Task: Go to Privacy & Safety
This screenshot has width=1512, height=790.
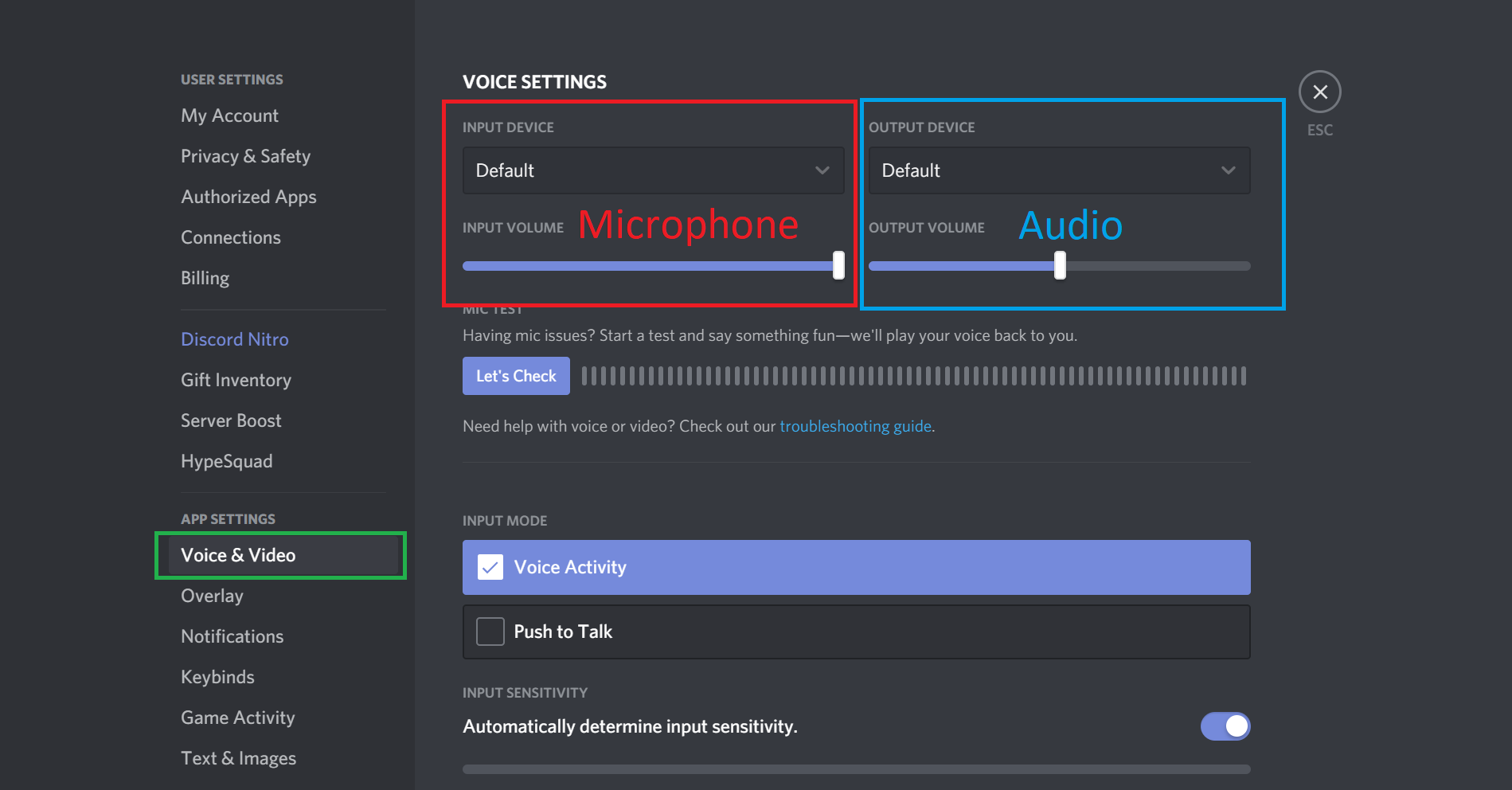Action: click(x=245, y=156)
